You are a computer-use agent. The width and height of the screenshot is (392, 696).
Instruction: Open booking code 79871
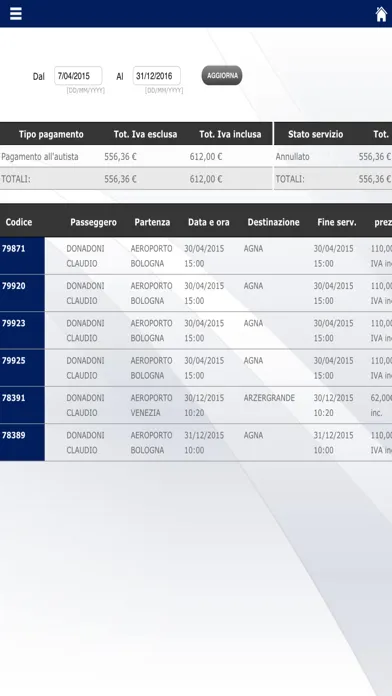(14, 249)
